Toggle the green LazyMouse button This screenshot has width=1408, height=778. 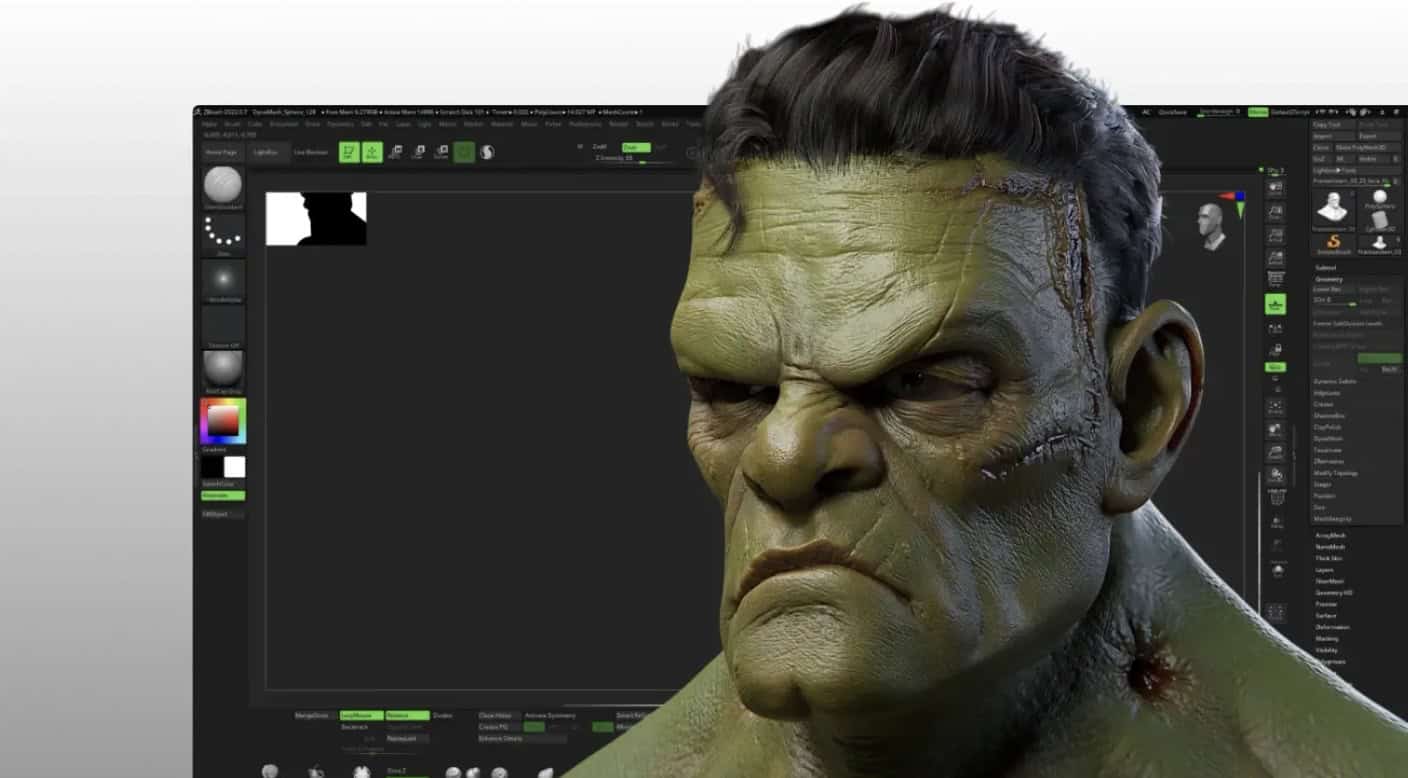(361, 716)
